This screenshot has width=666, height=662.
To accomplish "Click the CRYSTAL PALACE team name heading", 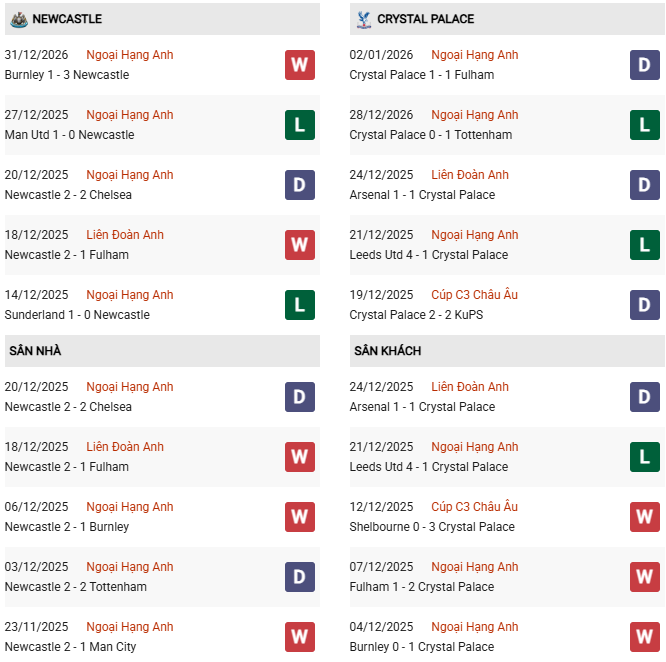I will [x=425, y=19].
